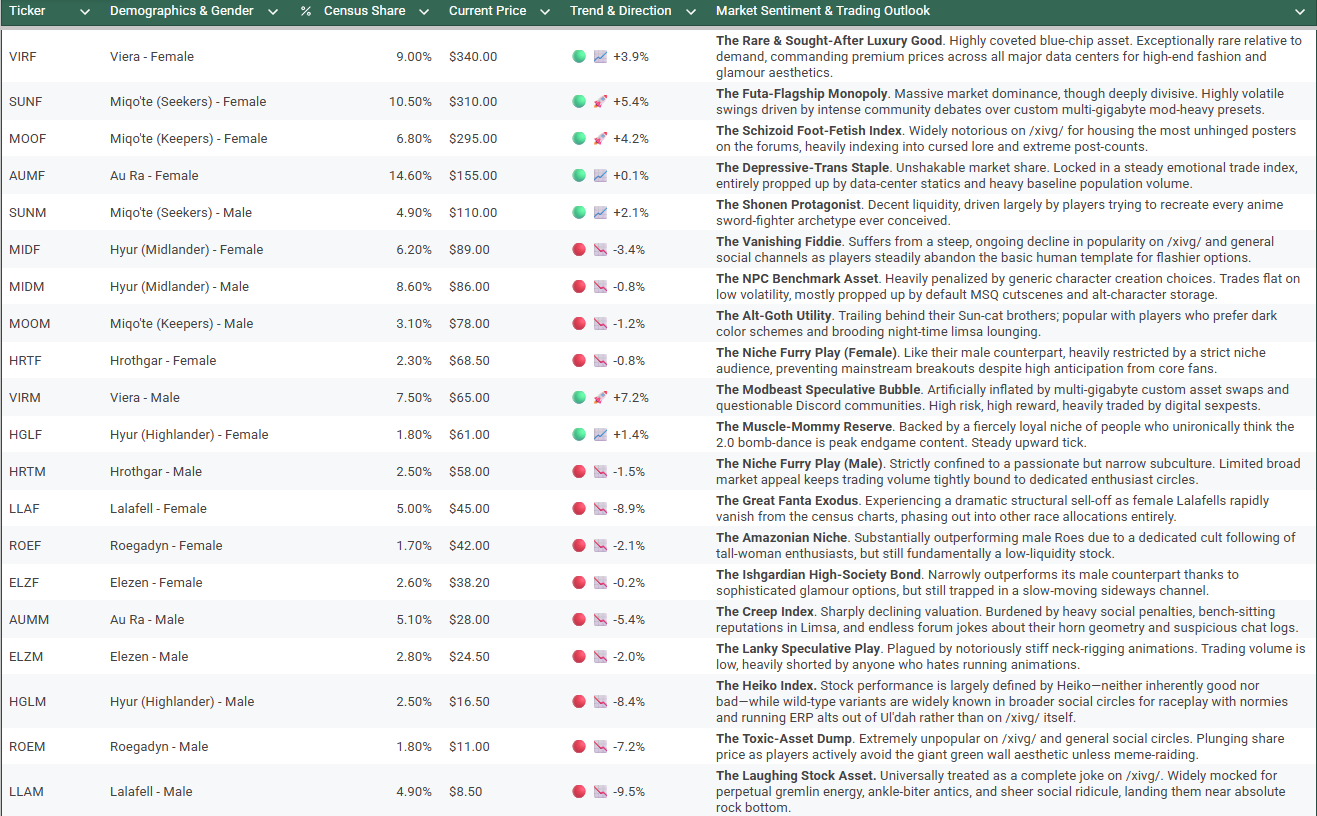Click the downward chart icon in the LLAM row
Viewport: 1317px width, 816px height.
(x=600, y=792)
